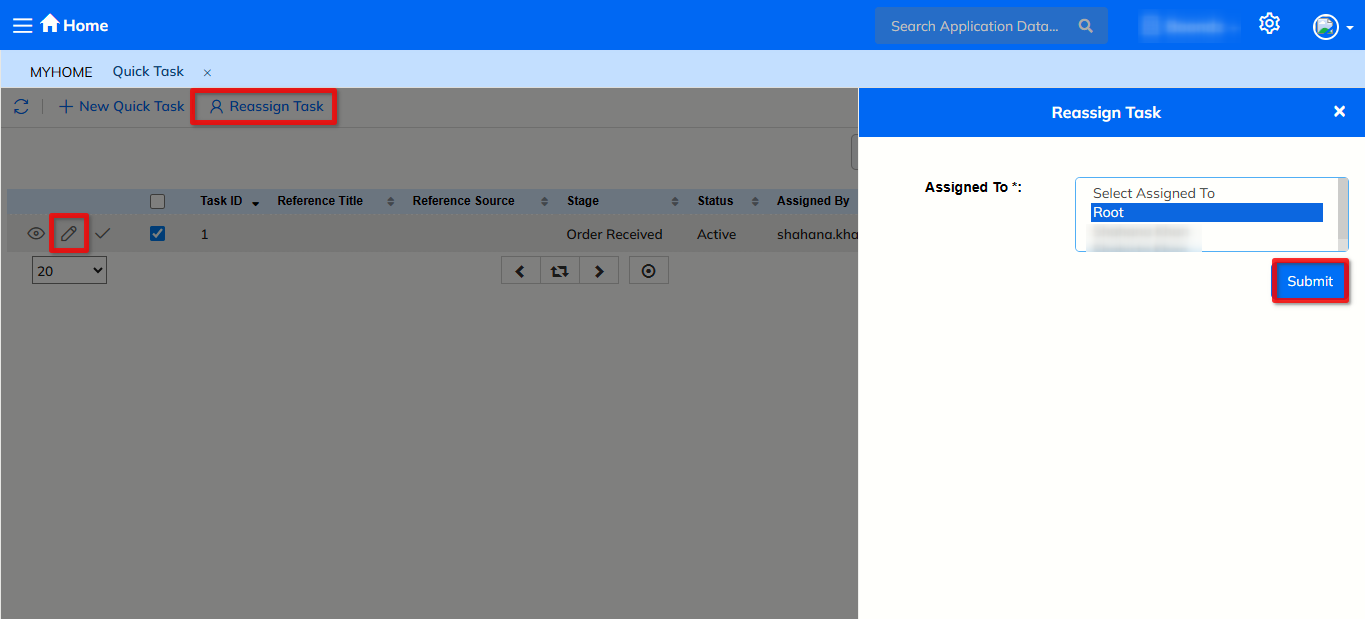
Task: Switch to the MYHOME tab
Action: click(61, 72)
